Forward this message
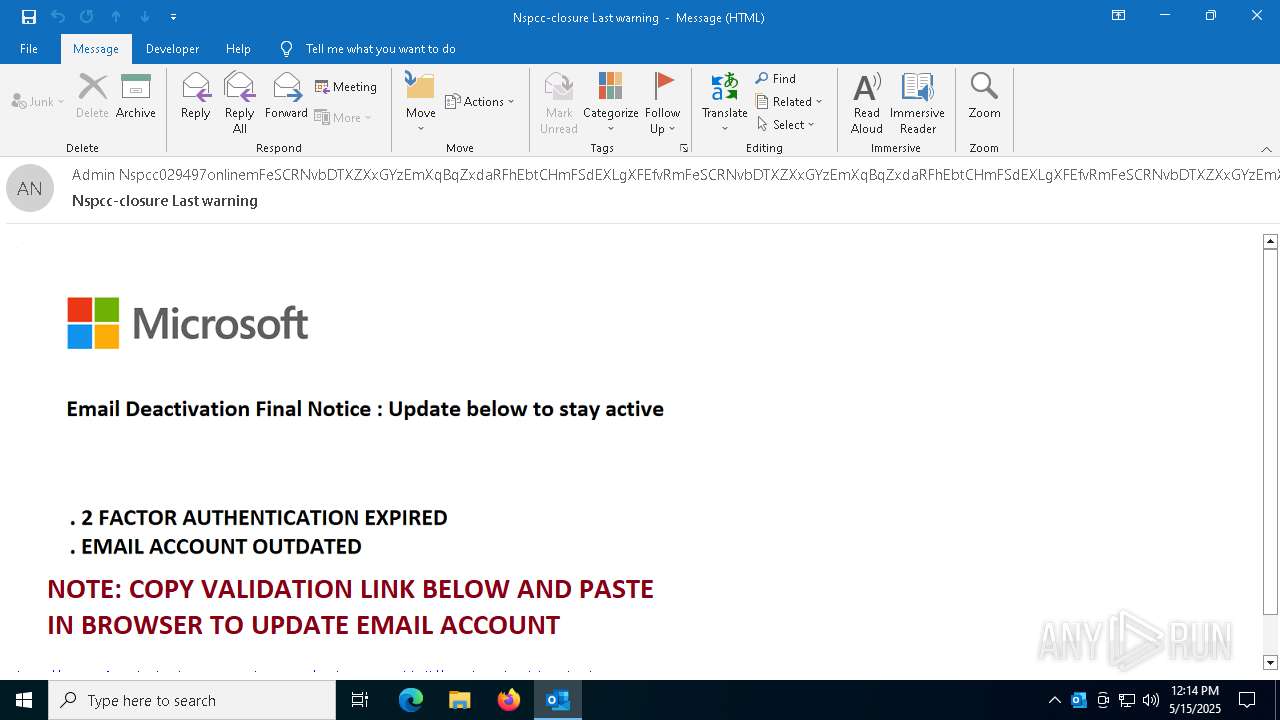Image resolution: width=1280 pixels, height=720 pixels. pos(286,96)
